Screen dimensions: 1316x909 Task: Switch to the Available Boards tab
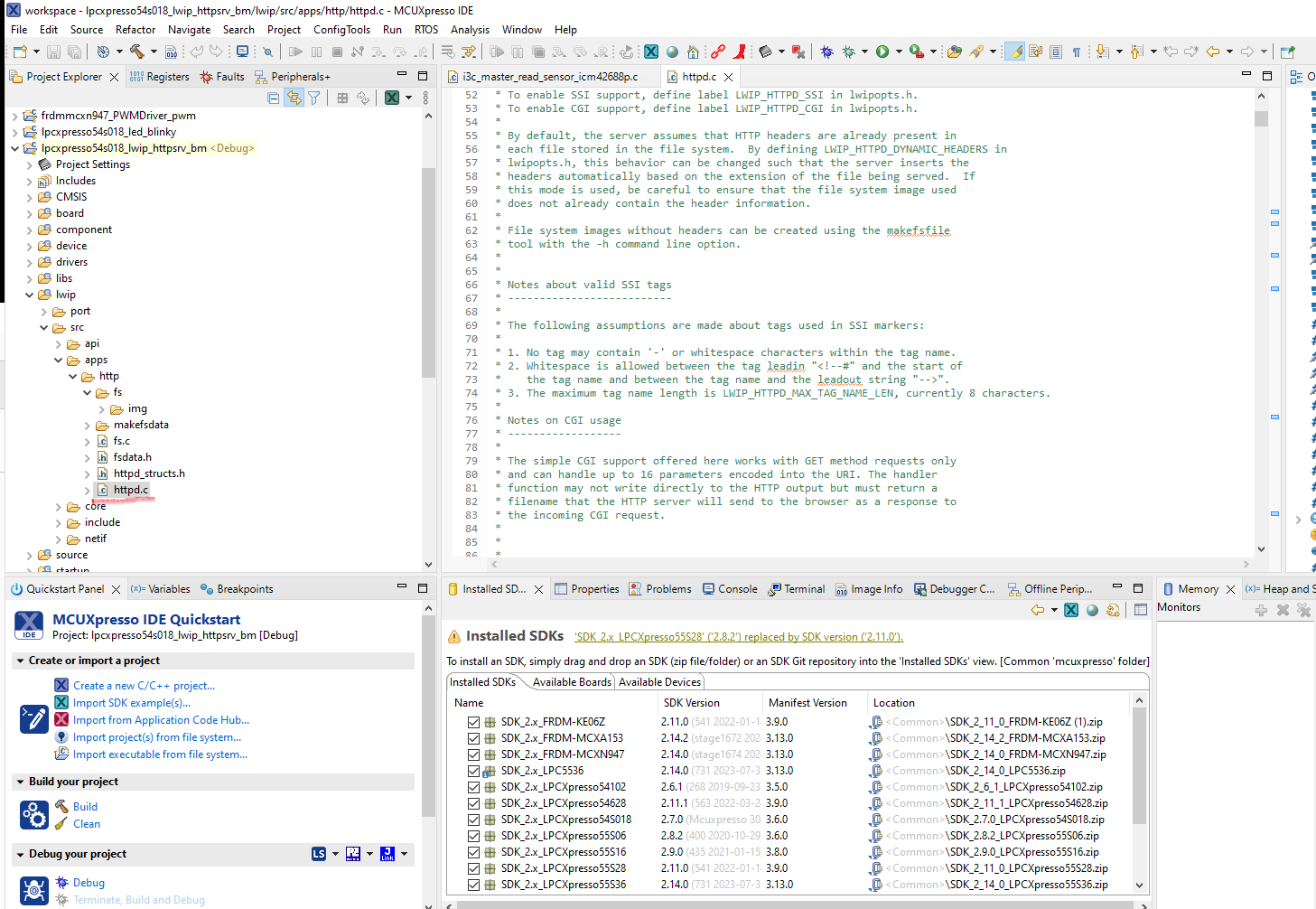pyautogui.click(x=572, y=682)
